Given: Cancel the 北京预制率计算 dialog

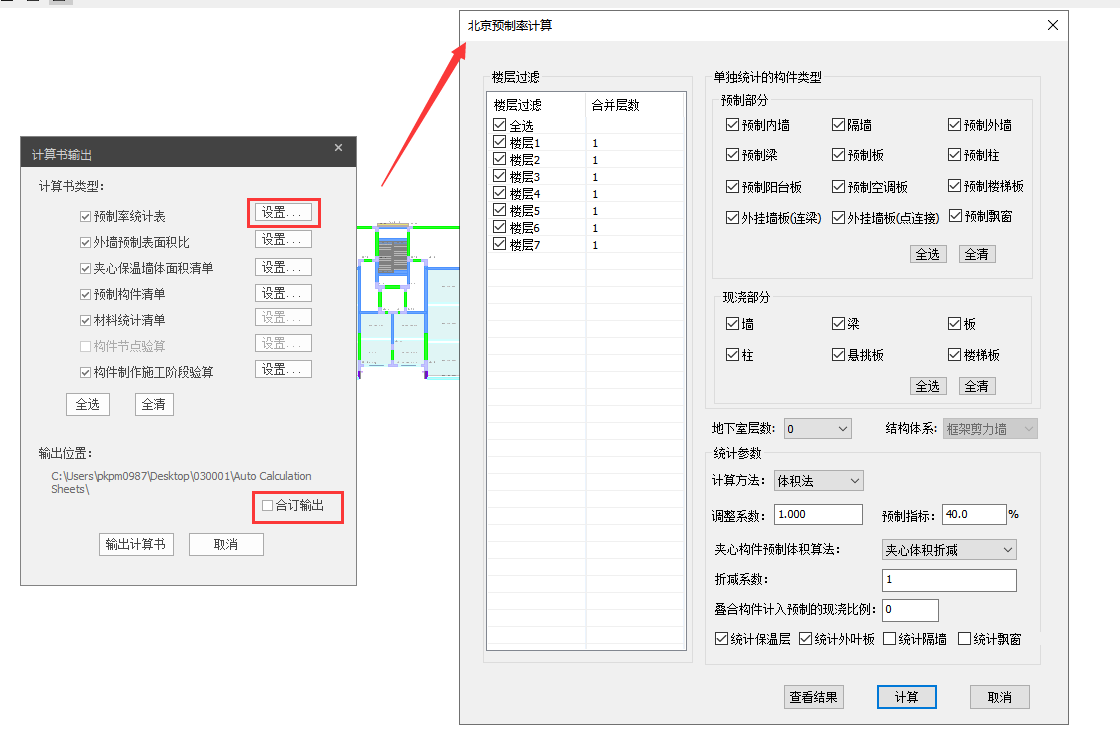Looking at the screenshot, I should pos(999,697).
